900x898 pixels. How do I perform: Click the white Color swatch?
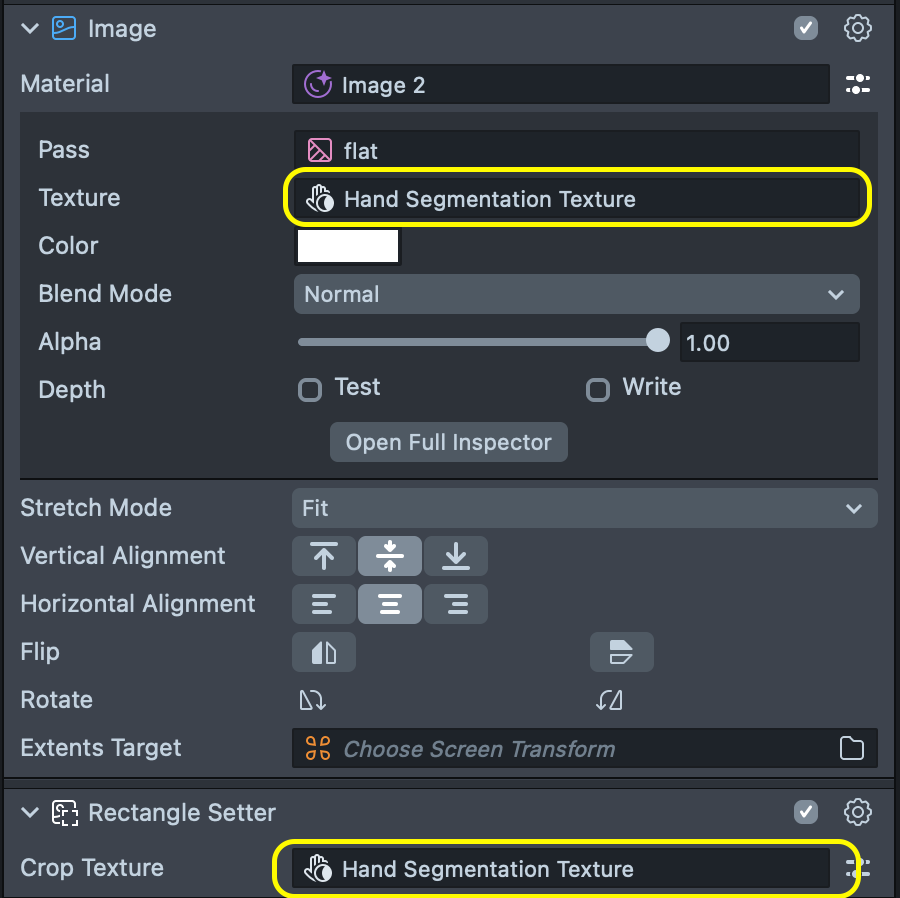(x=348, y=246)
